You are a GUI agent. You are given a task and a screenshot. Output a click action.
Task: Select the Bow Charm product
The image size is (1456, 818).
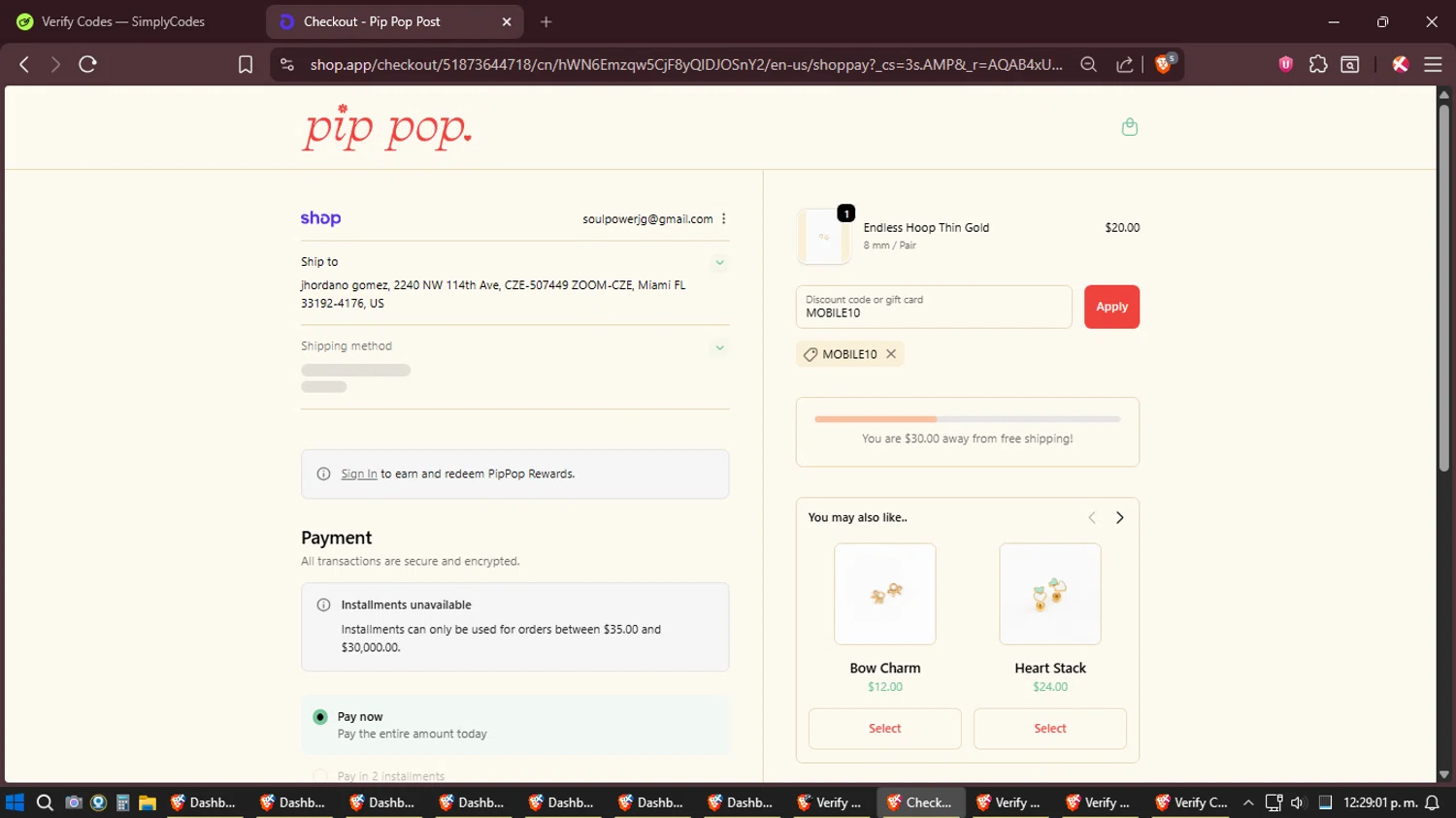click(884, 729)
